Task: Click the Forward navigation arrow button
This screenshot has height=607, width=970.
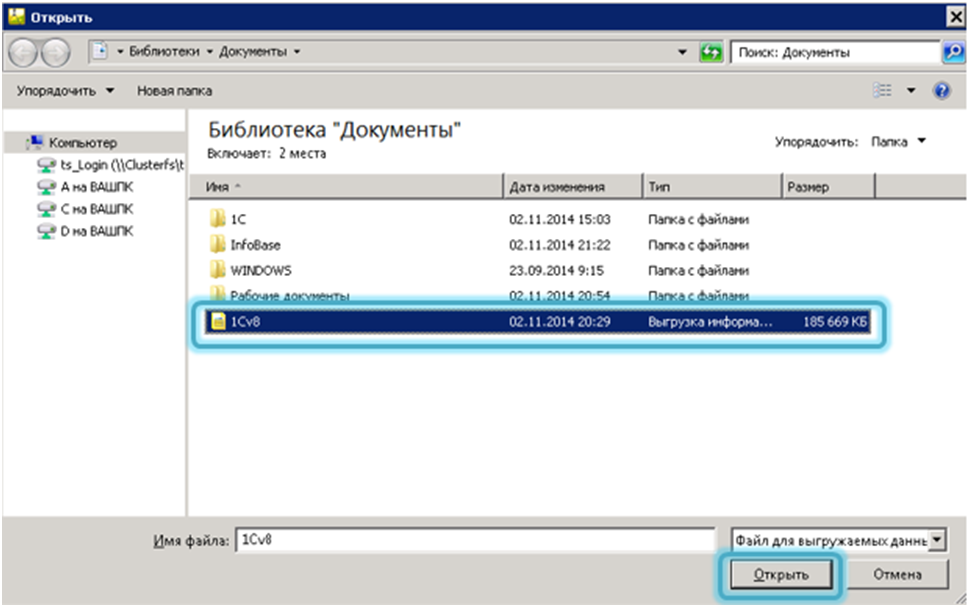Action: pyautogui.click(x=56, y=53)
